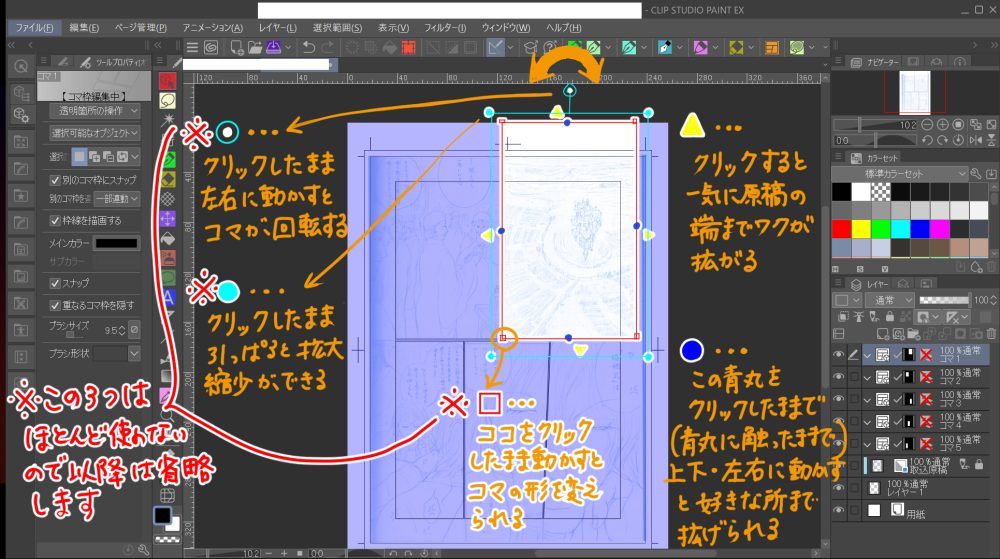This screenshot has width=1000, height=559.
Task: Click the New file icon in command bar
Action: click(237, 48)
